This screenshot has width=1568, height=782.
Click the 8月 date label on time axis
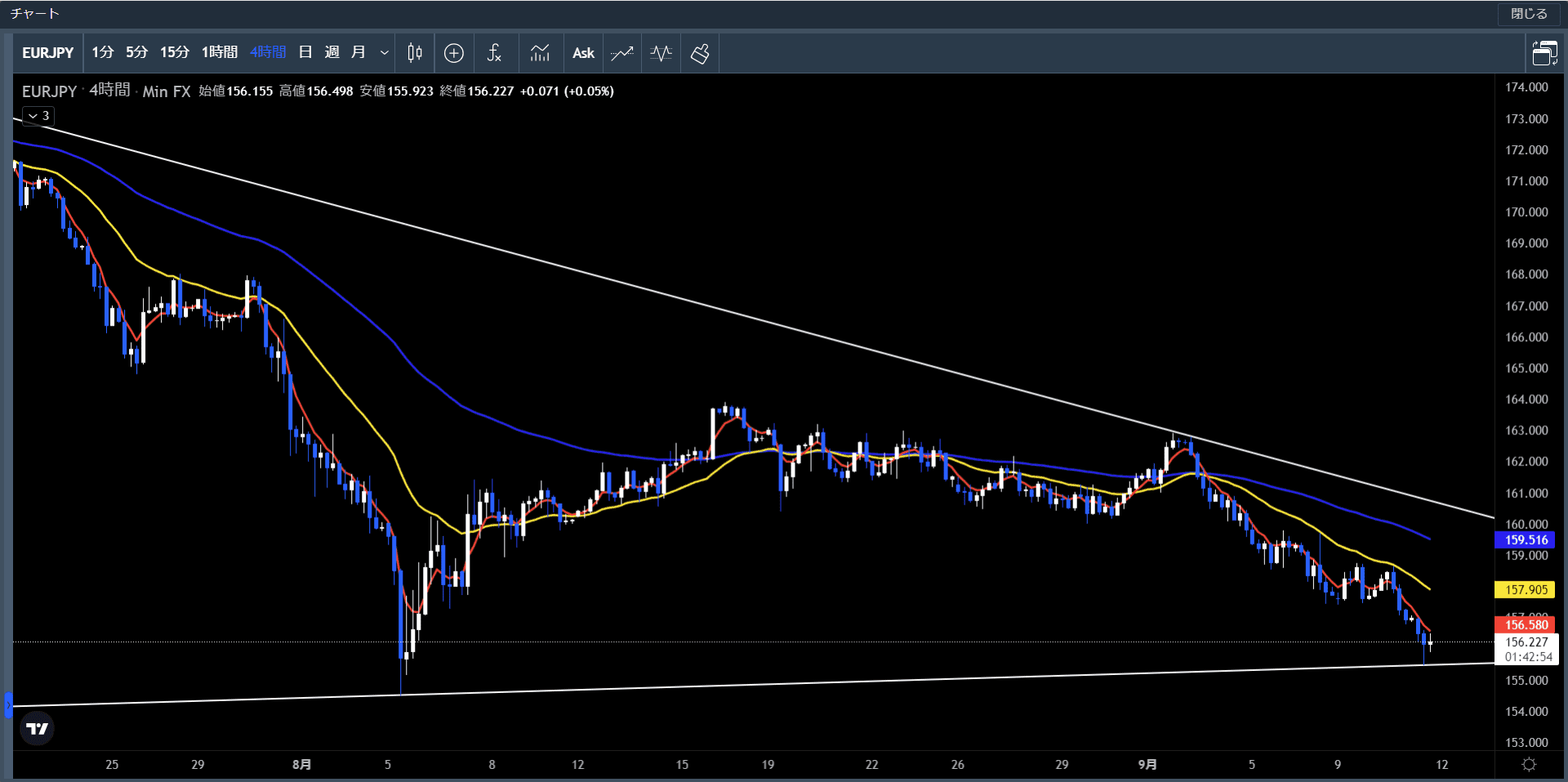pyautogui.click(x=301, y=765)
